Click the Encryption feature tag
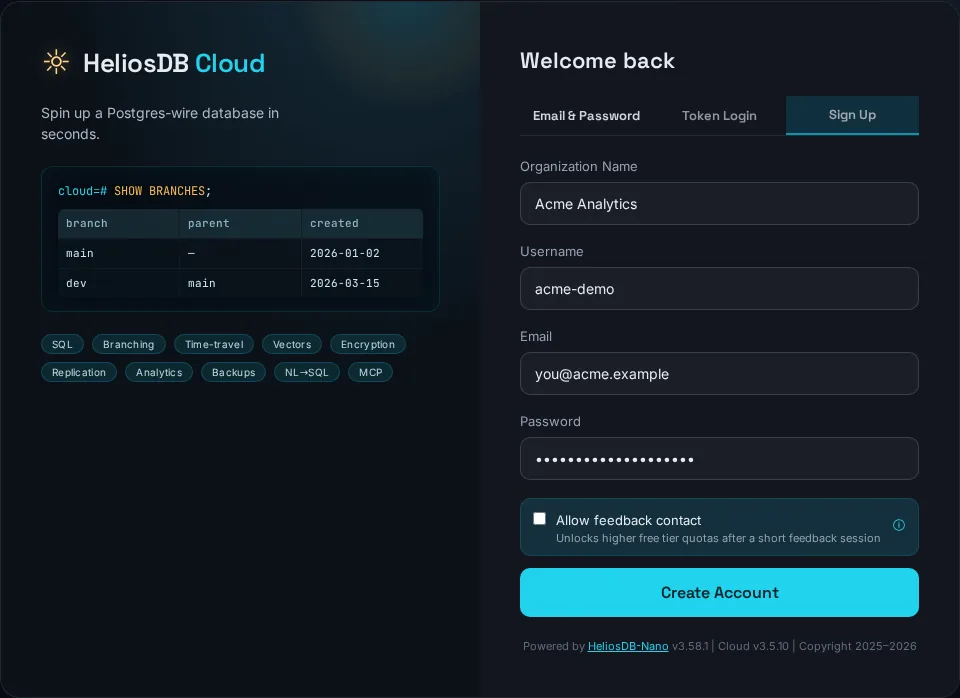Screen dimensions: 960x698 click(367, 344)
